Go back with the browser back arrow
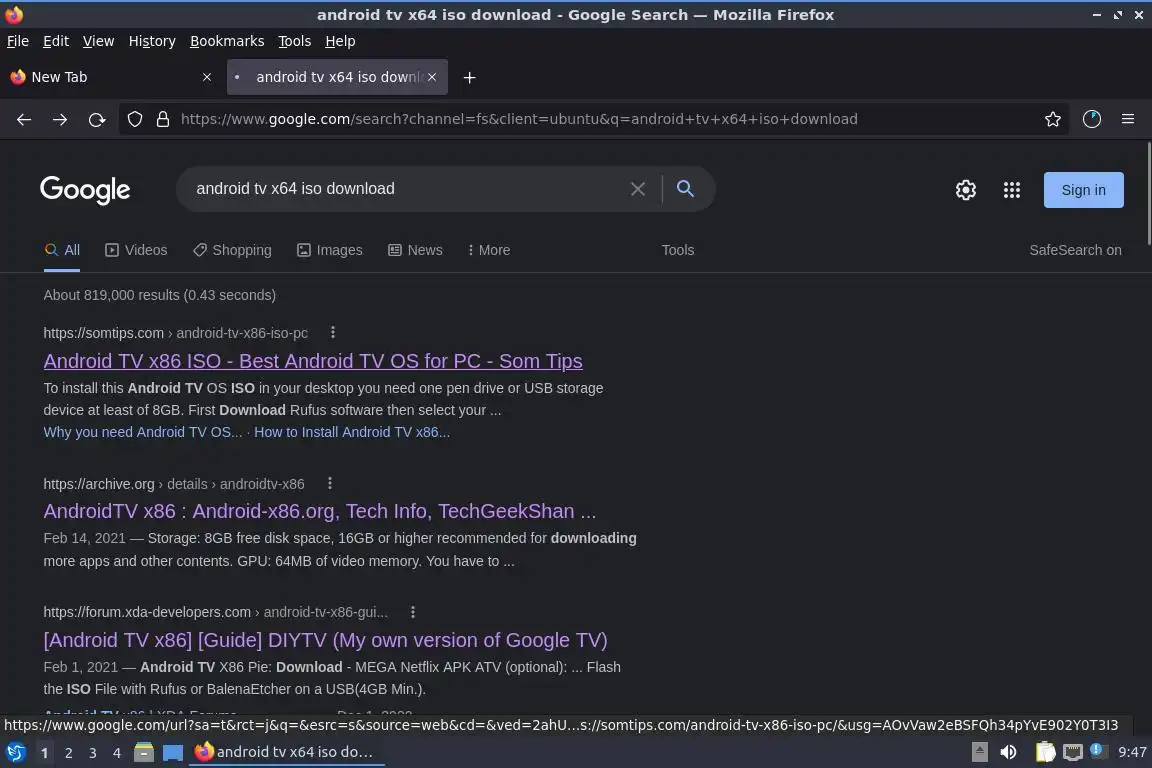The image size is (1152, 768). [x=24, y=119]
